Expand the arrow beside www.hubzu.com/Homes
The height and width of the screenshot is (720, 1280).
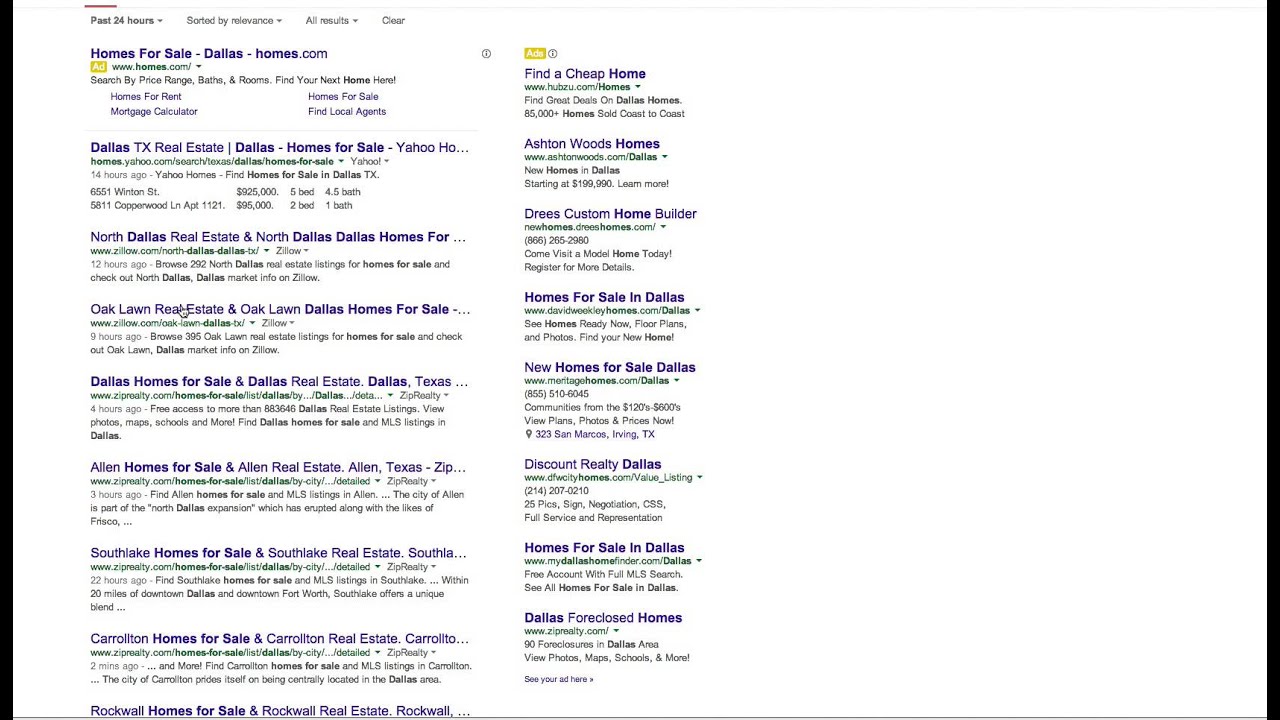[x=637, y=87]
